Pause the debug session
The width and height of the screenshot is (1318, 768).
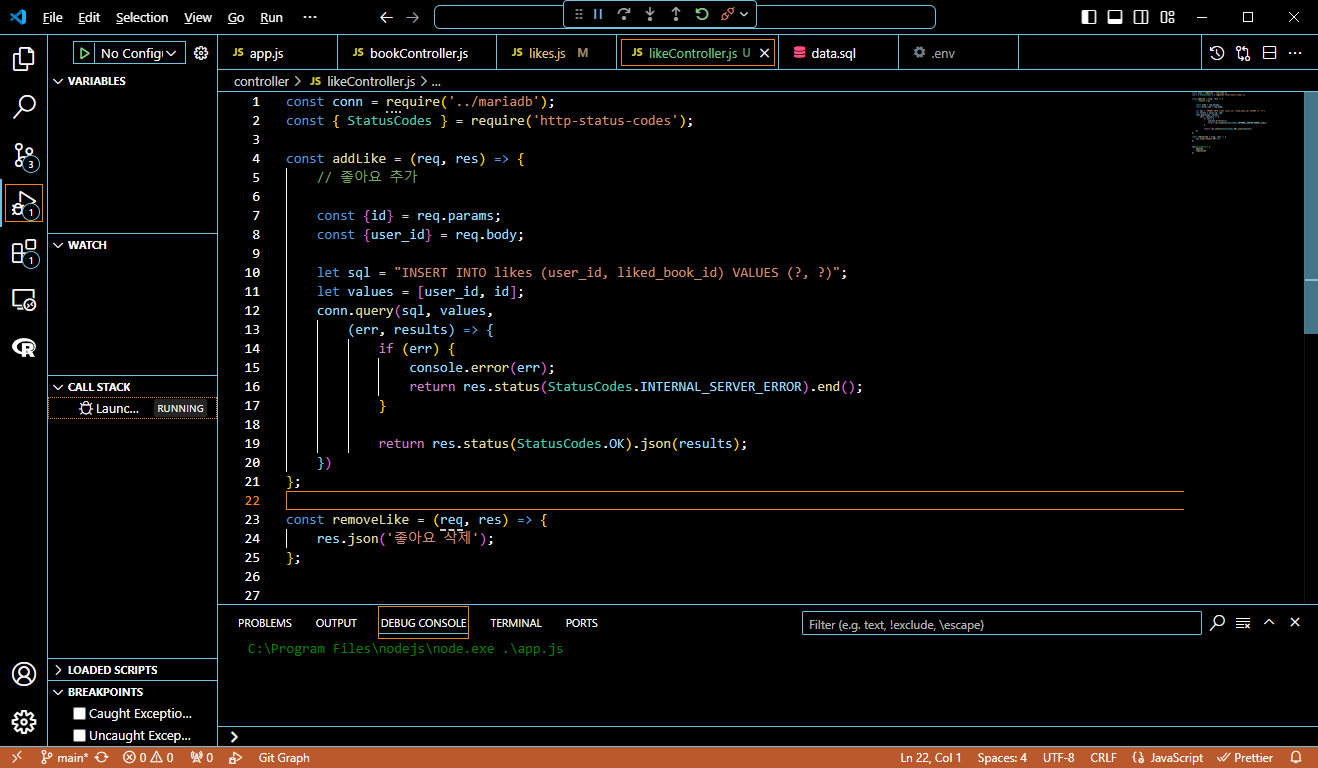click(x=598, y=14)
